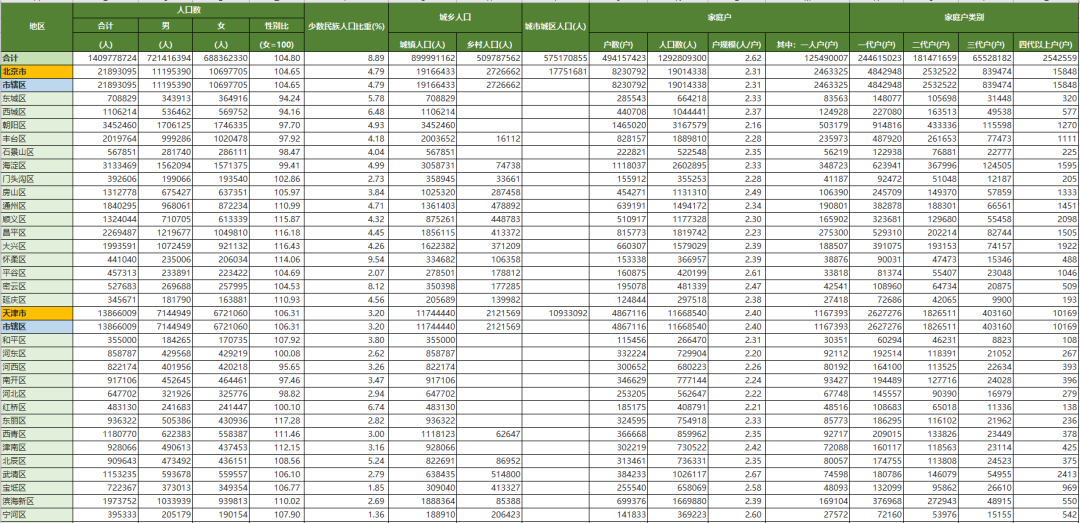This screenshot has width=1080, height=523.
Task: Click the 密云区 row label
Action: point(36,287)
